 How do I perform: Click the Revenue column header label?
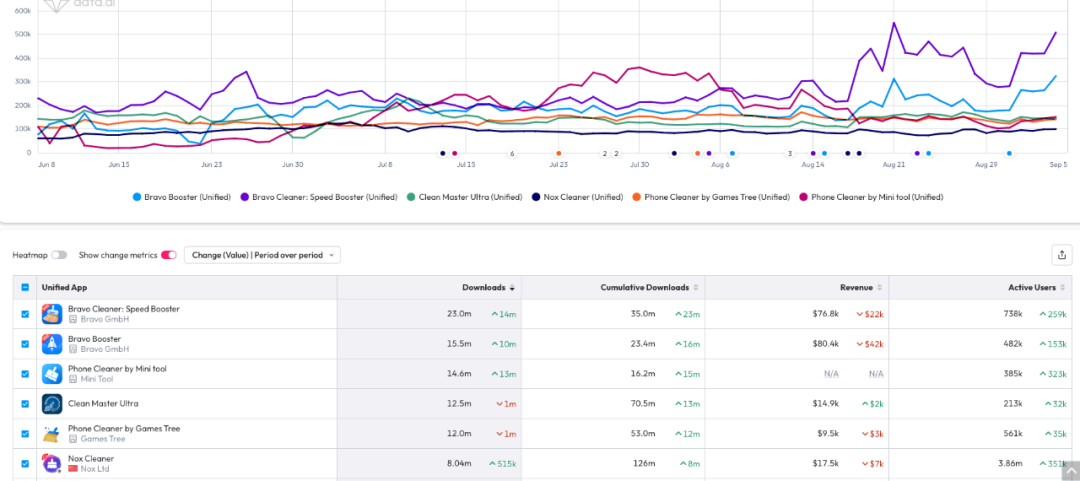pos(856,287)
